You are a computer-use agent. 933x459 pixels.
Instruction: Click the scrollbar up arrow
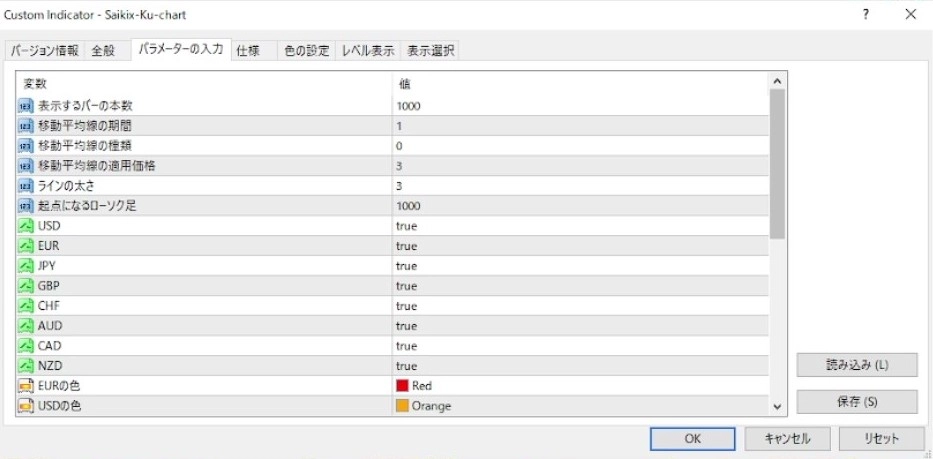777,82
